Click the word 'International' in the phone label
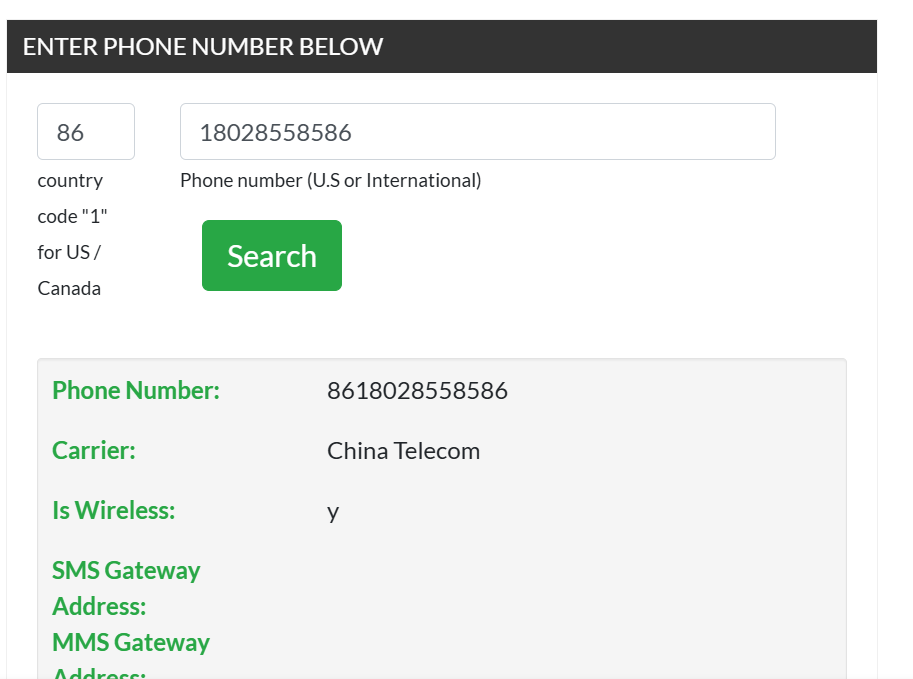 pos(421,181)
